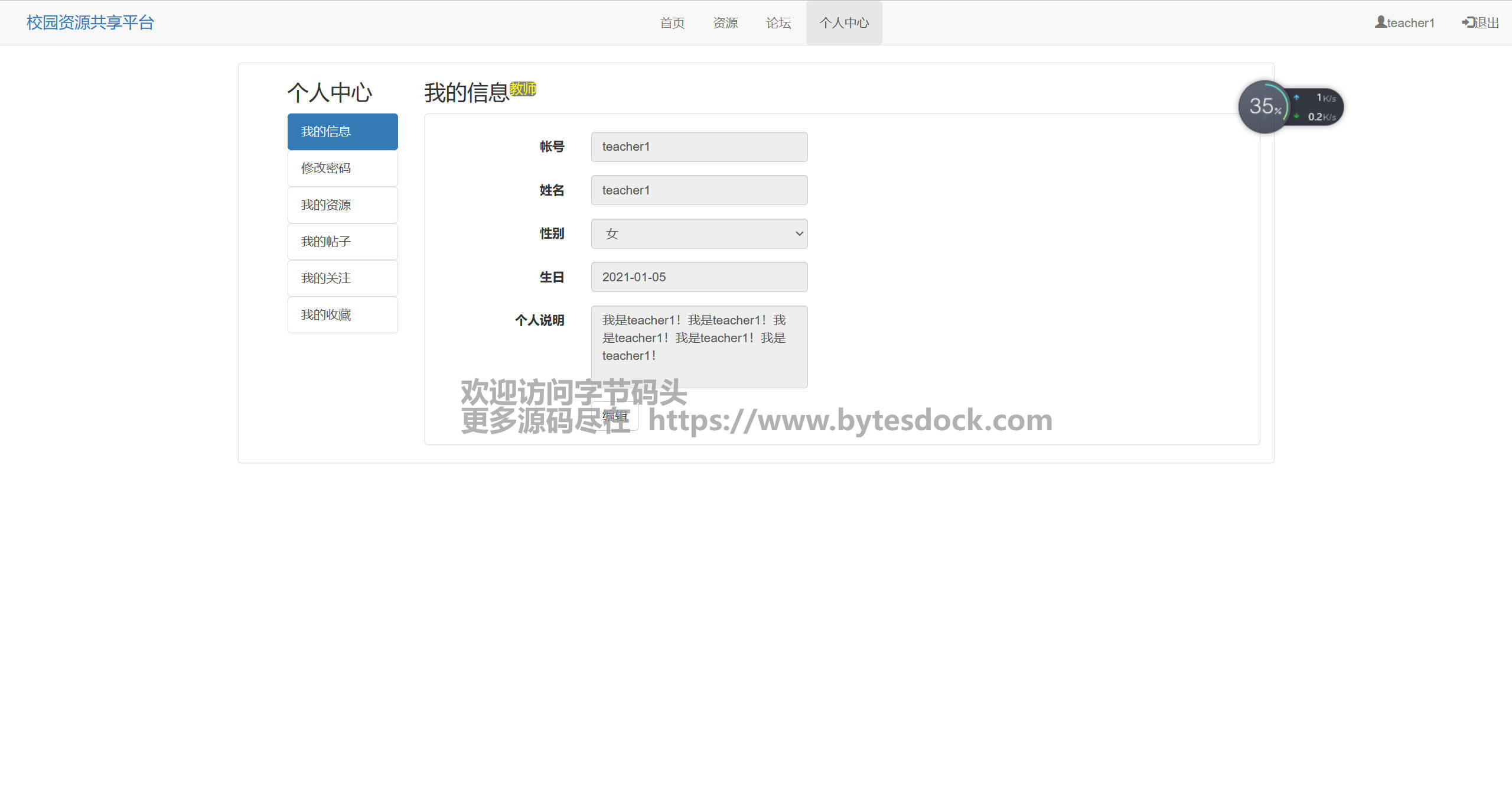This screenshot has width=1512, height=812.
Task: Click the yellow 教师 role badge
Action: click(523, 89)
